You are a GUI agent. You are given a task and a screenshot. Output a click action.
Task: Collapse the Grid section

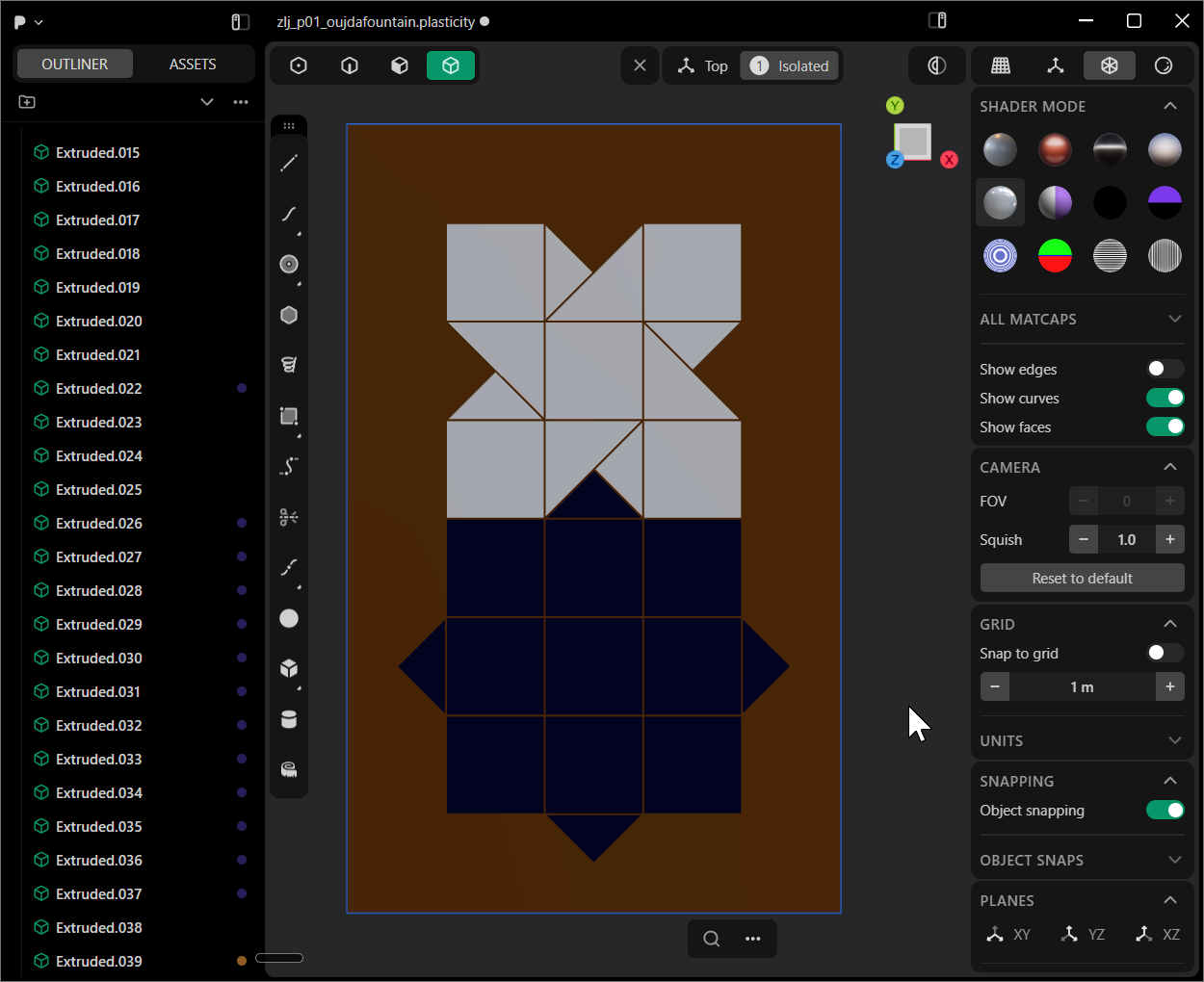click(1170, 624)
